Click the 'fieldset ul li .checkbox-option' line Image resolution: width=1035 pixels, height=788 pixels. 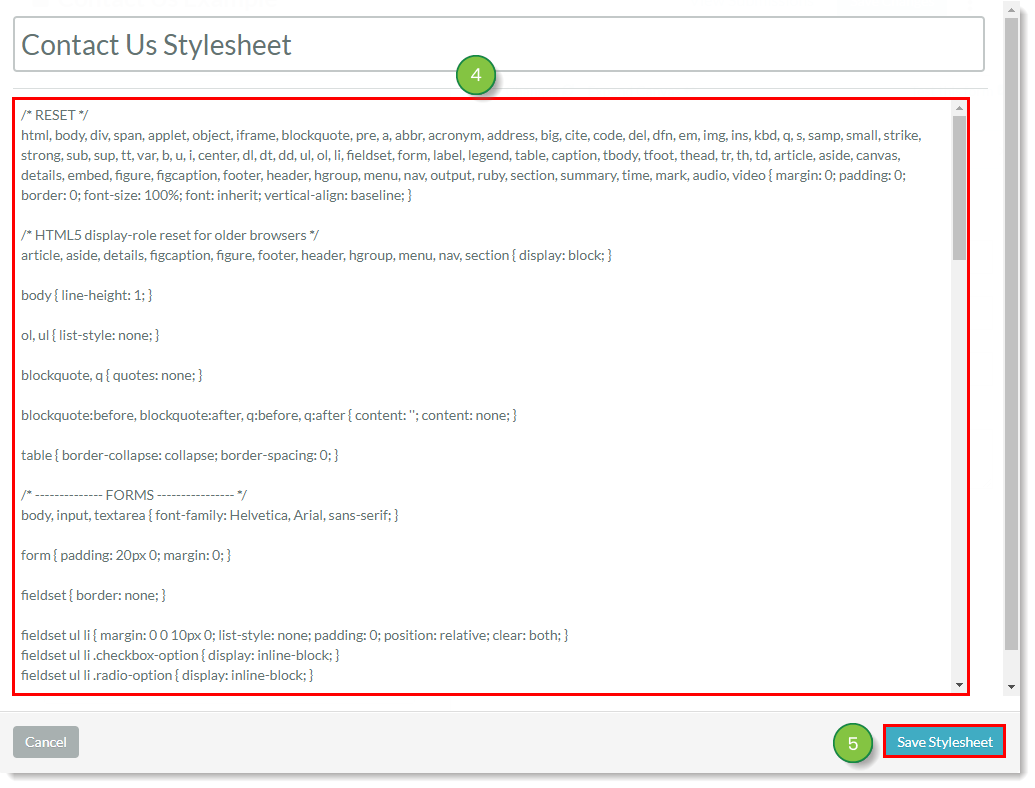point(180,655)
